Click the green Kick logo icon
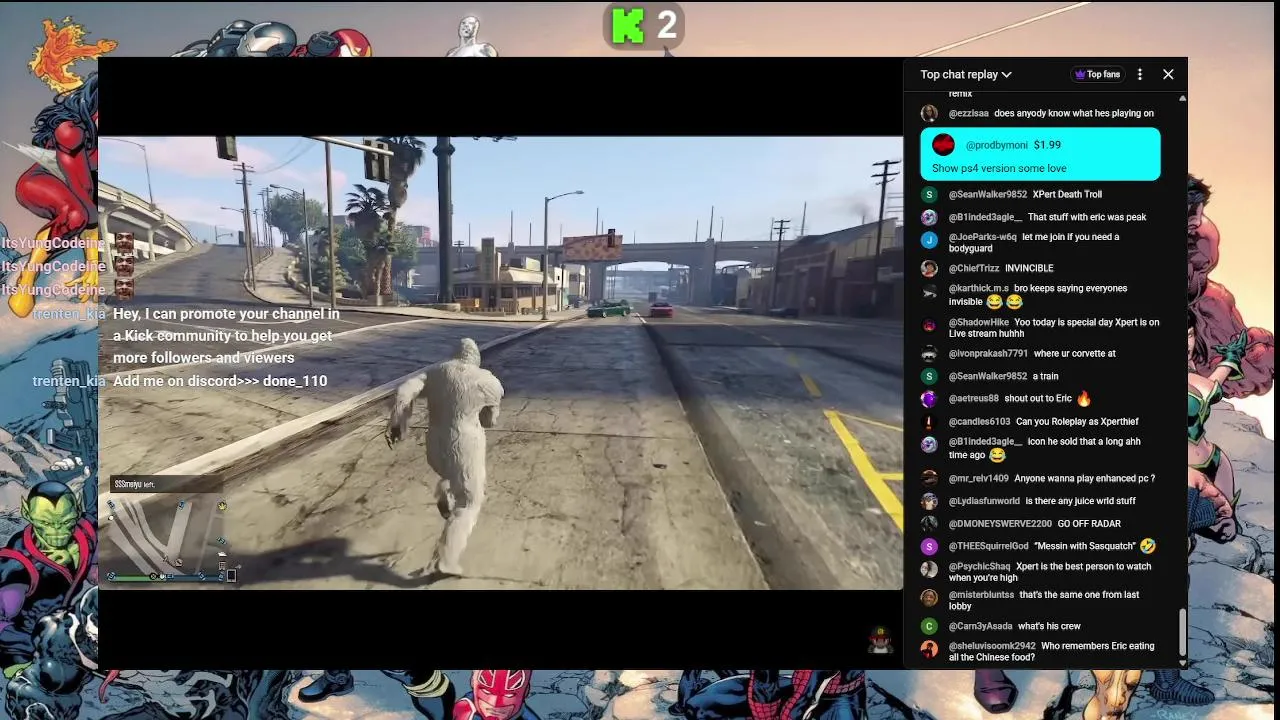1280x720 pixels. 628,26
